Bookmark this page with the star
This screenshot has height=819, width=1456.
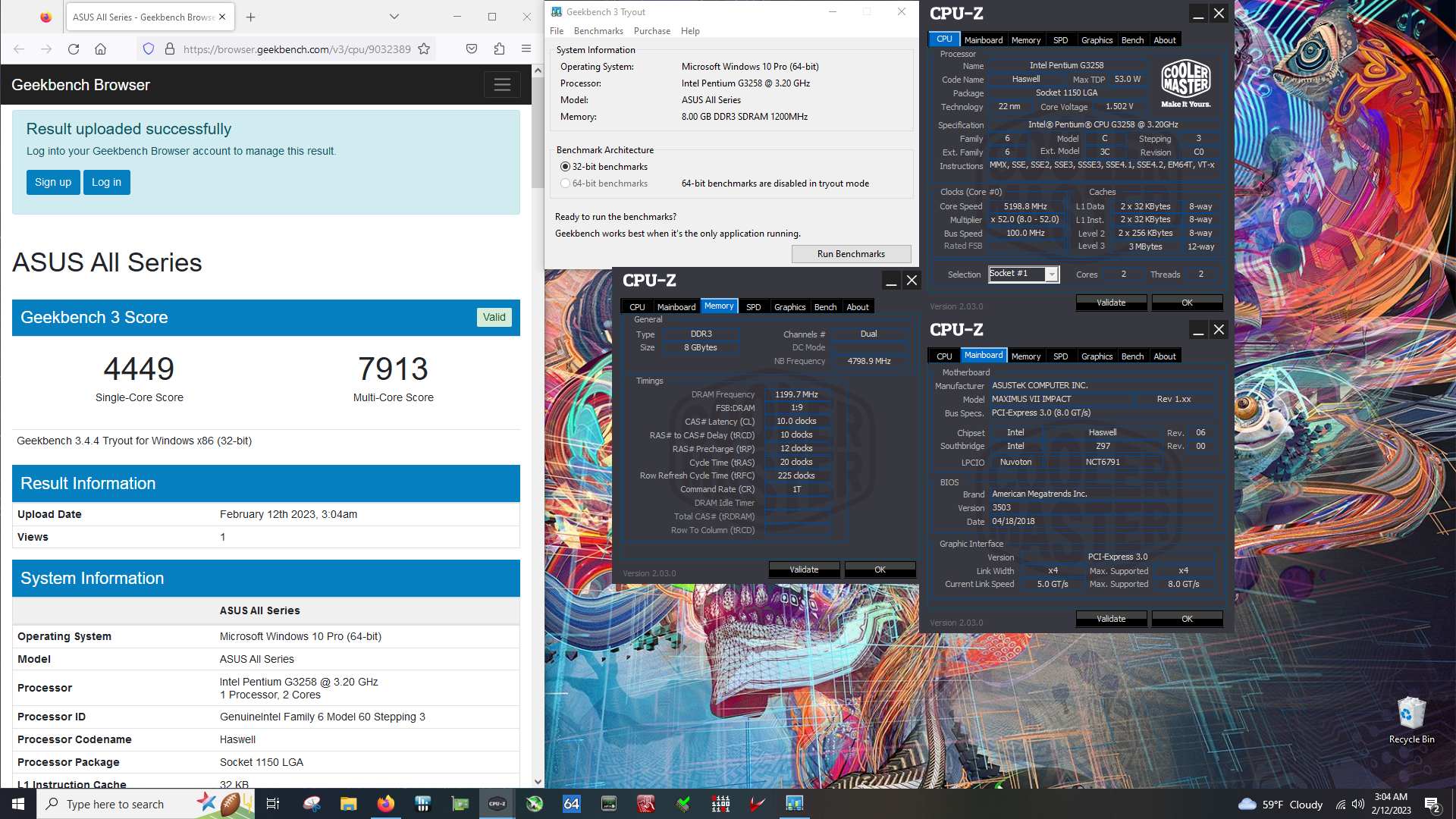(x=424, y=49)
